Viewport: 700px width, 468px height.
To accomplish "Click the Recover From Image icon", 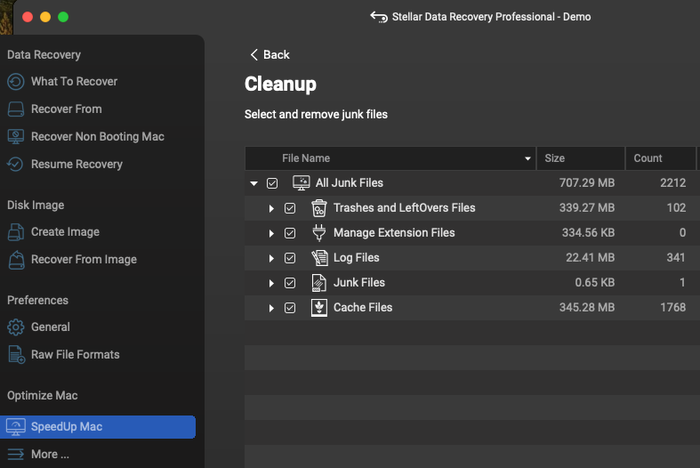I will (17, 260).
